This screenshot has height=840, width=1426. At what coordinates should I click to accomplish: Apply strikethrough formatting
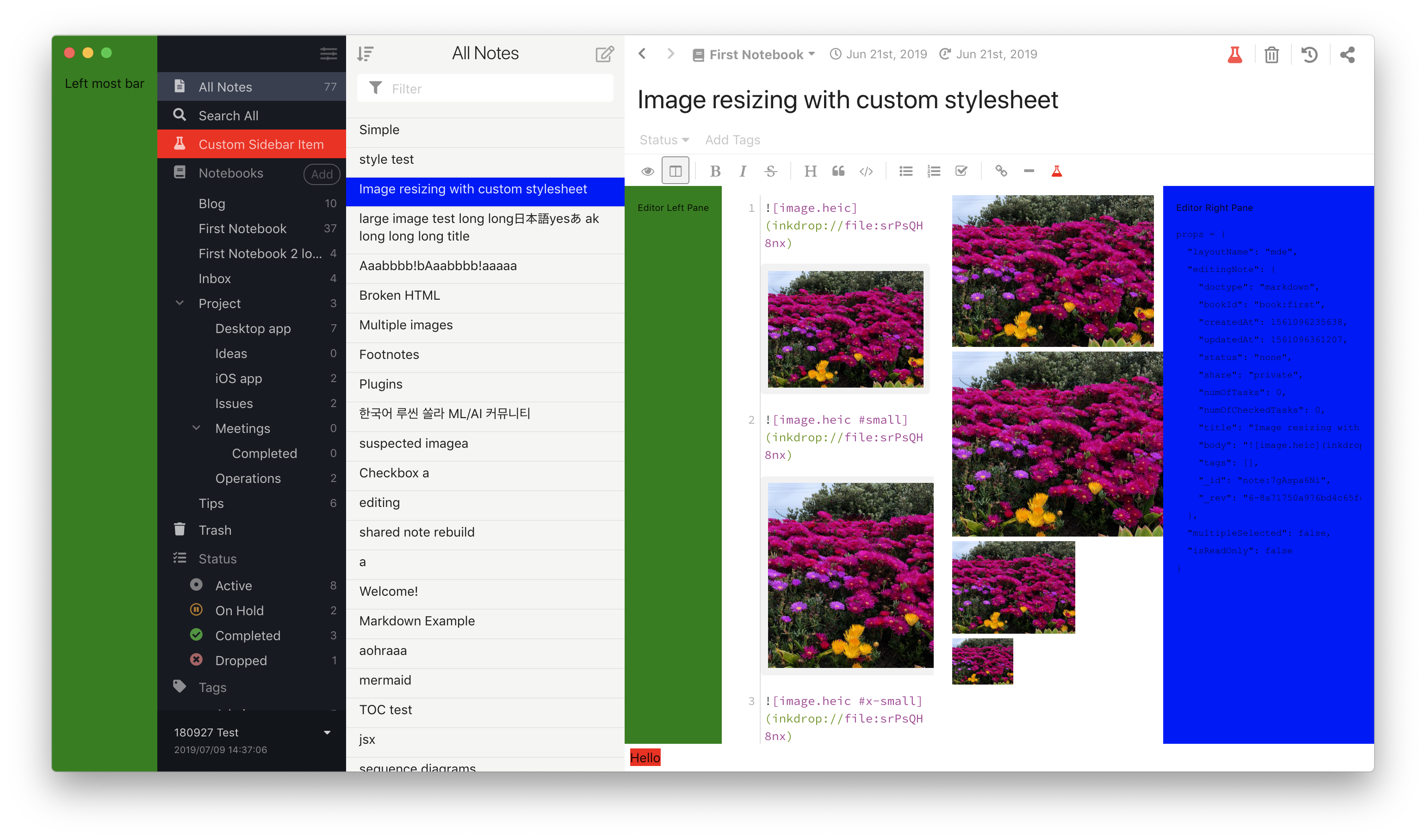pyautogui.click(x=770, y=171)
